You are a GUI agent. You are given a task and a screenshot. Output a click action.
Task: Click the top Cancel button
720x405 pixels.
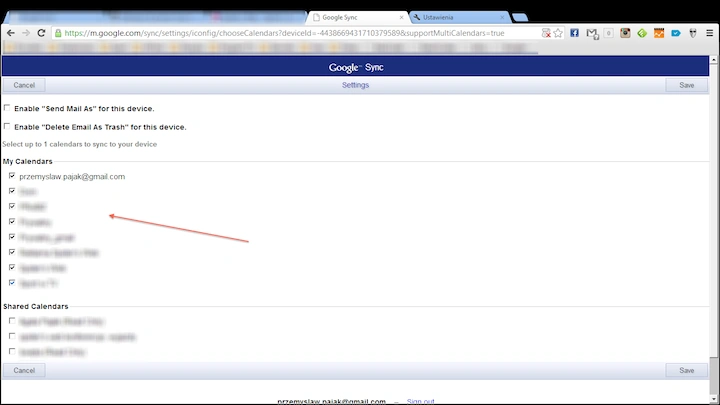pos(24,85)
